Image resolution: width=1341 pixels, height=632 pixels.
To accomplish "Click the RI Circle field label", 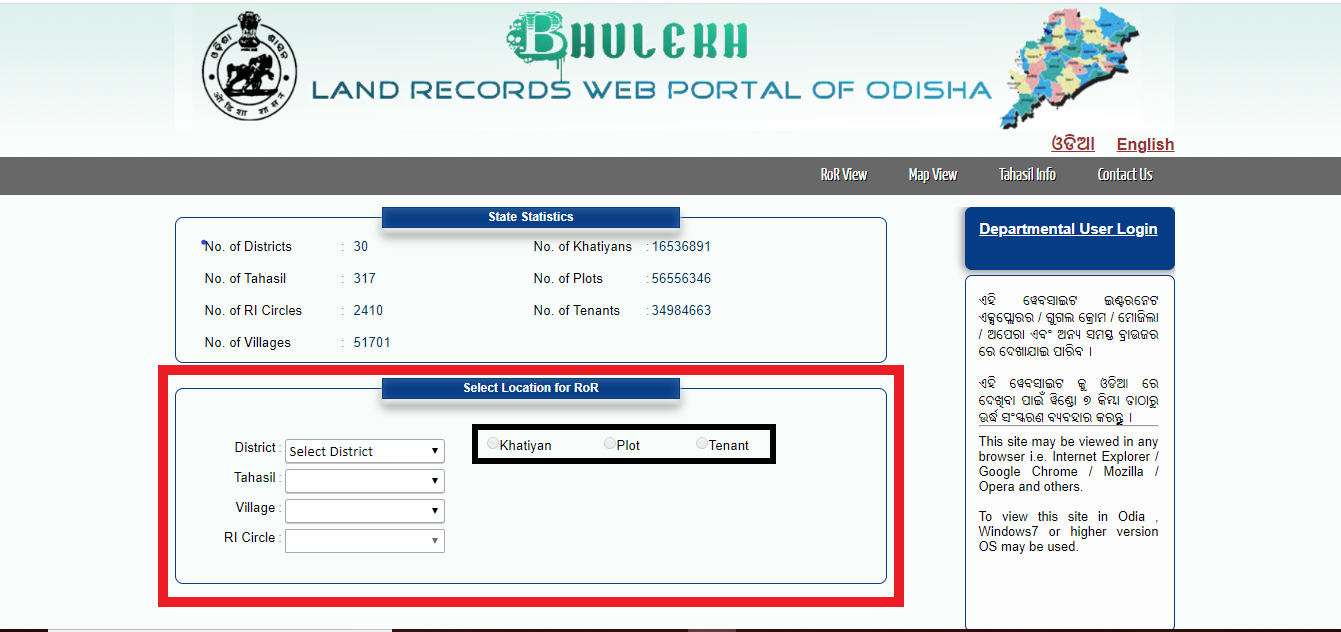I will 249,537.
